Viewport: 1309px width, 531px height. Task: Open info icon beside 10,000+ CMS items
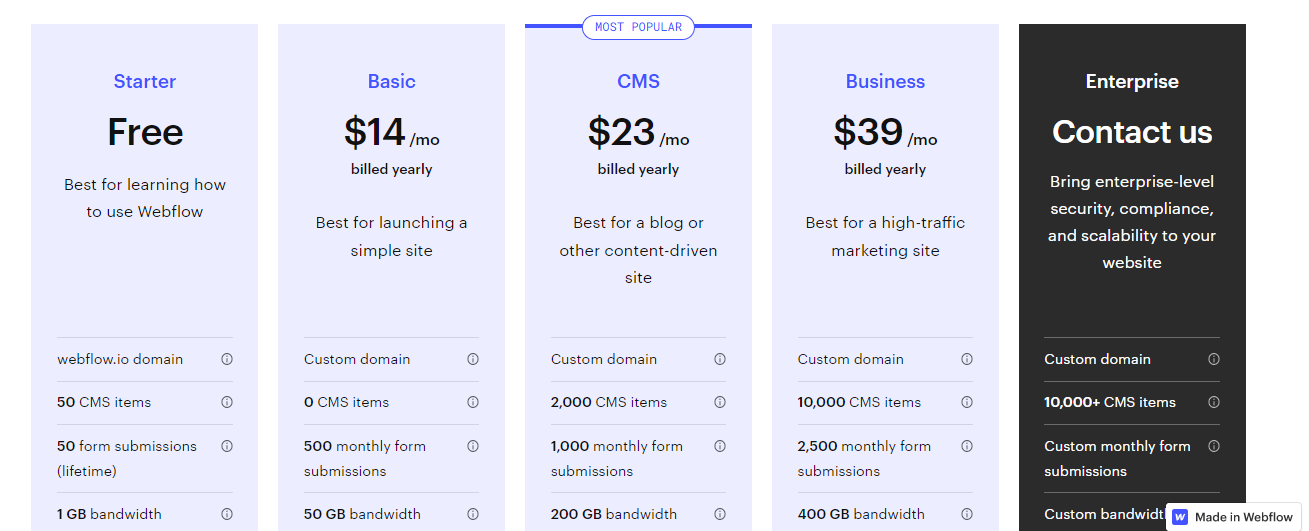point(1214,402)
